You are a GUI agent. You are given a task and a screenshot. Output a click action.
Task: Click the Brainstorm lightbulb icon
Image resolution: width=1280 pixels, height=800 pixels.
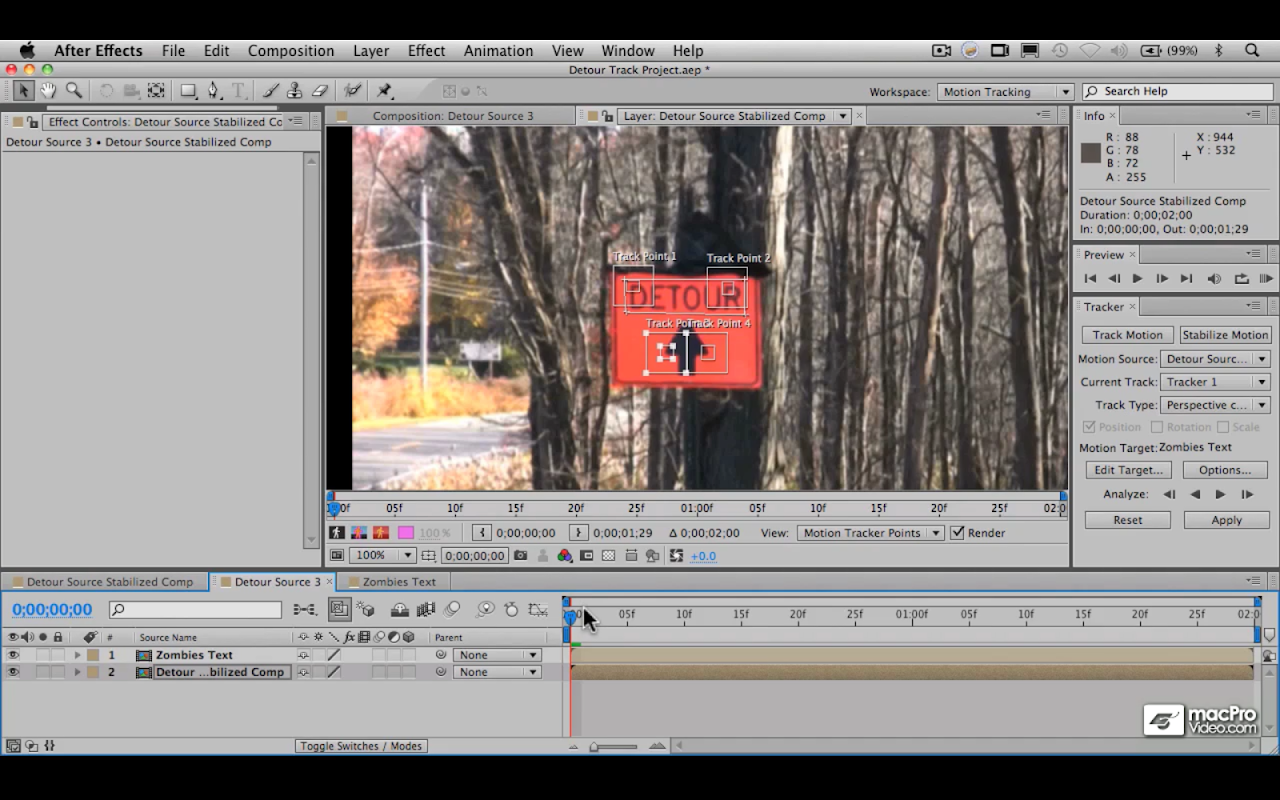pos(486,609)
